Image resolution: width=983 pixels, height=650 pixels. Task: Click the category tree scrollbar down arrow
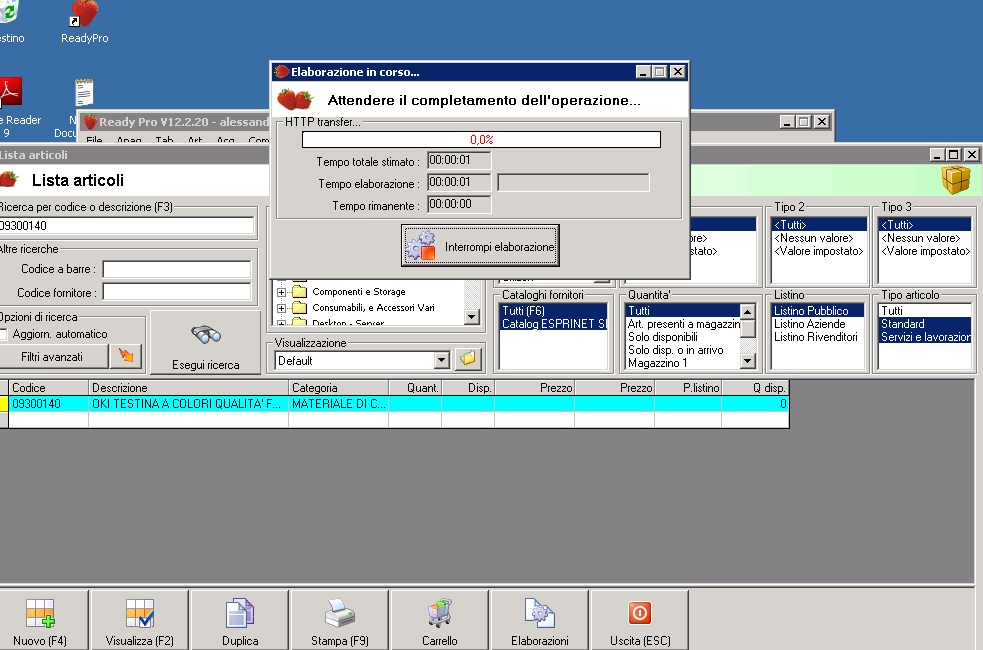click(x=472, y=317)
